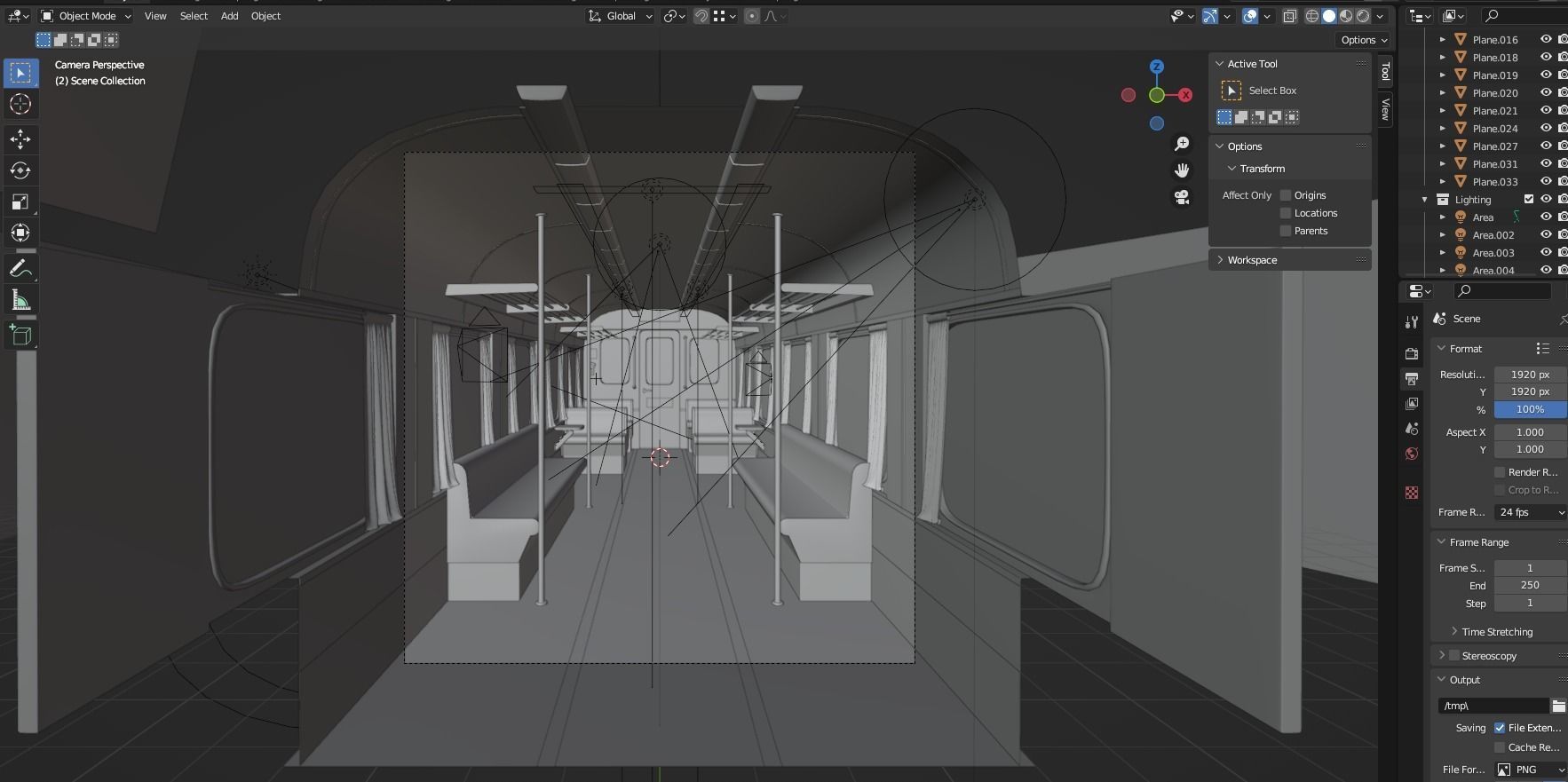This screenshot has width=1568, height=782.
Task: Enable Affect Only Origins checkbox
Action: click(x=1285, y=195)
